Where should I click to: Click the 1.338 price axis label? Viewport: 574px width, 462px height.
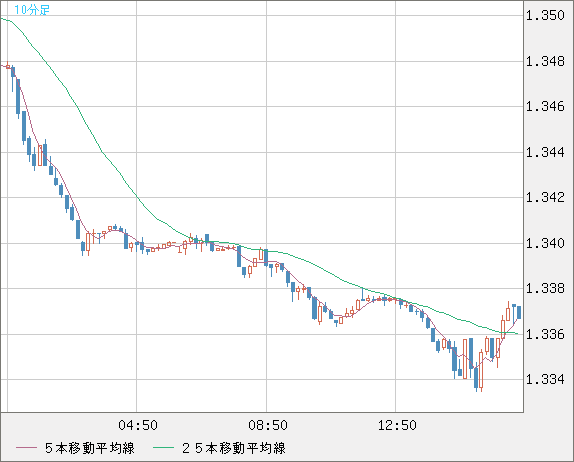[x=545, y=288]
